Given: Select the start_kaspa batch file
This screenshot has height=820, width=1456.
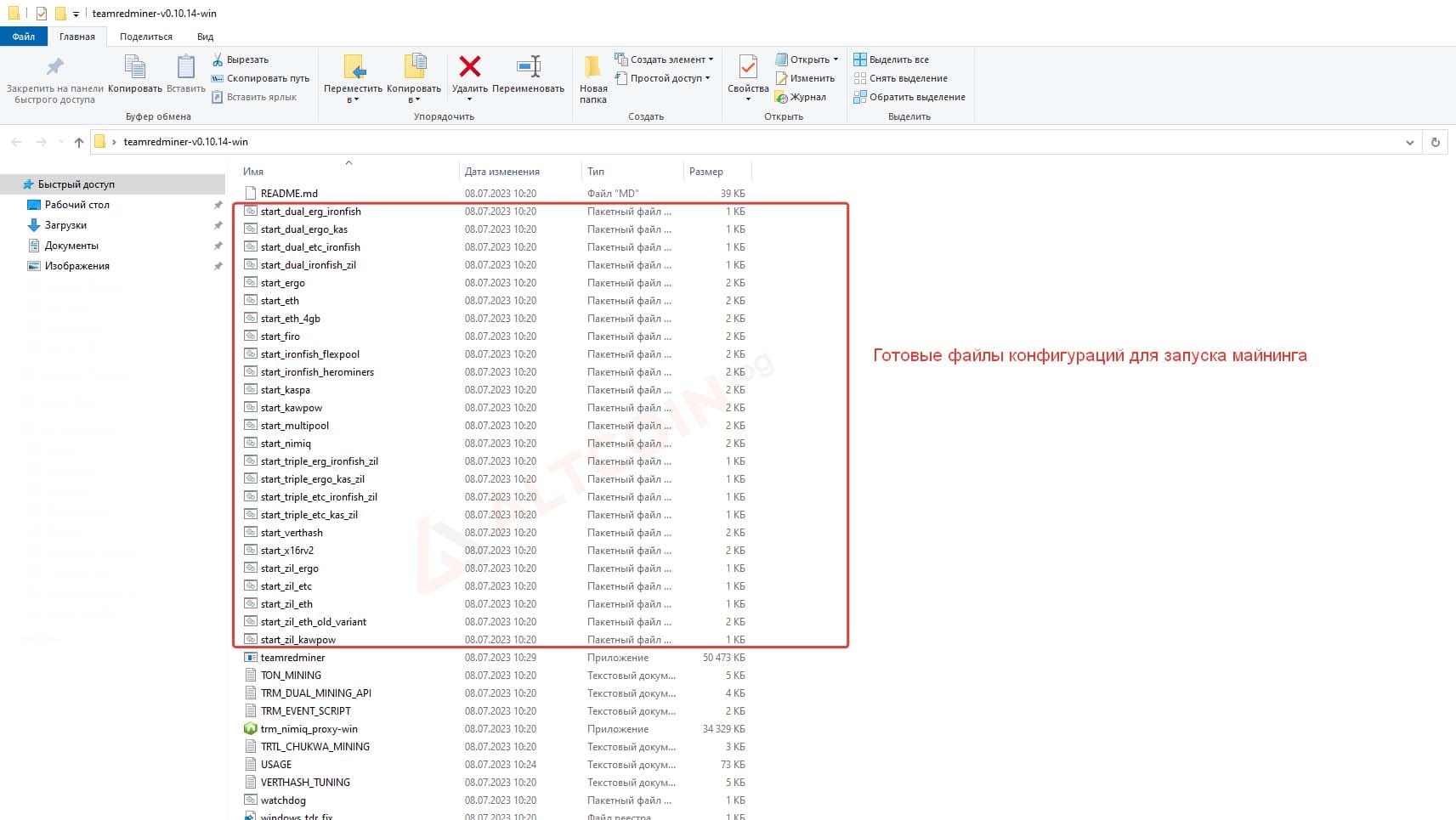Looking at the screenshot, I should coord(285,390).
